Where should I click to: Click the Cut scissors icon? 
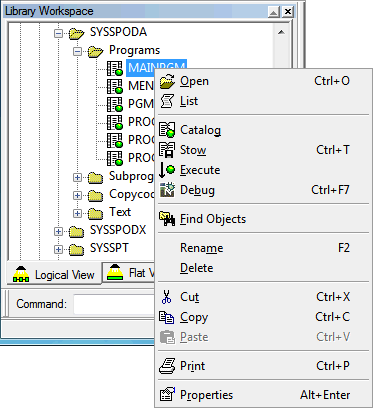[166, 297]
